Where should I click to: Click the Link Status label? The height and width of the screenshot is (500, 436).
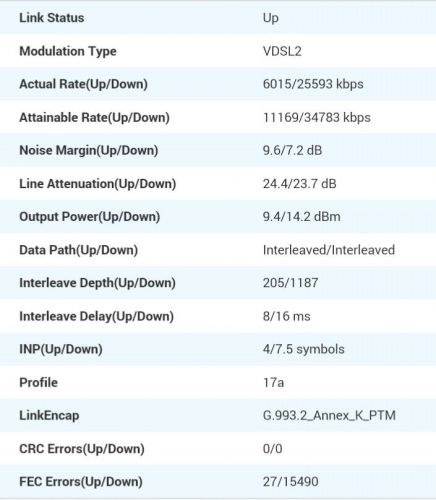pyautogui.click(x=52, y=18)
